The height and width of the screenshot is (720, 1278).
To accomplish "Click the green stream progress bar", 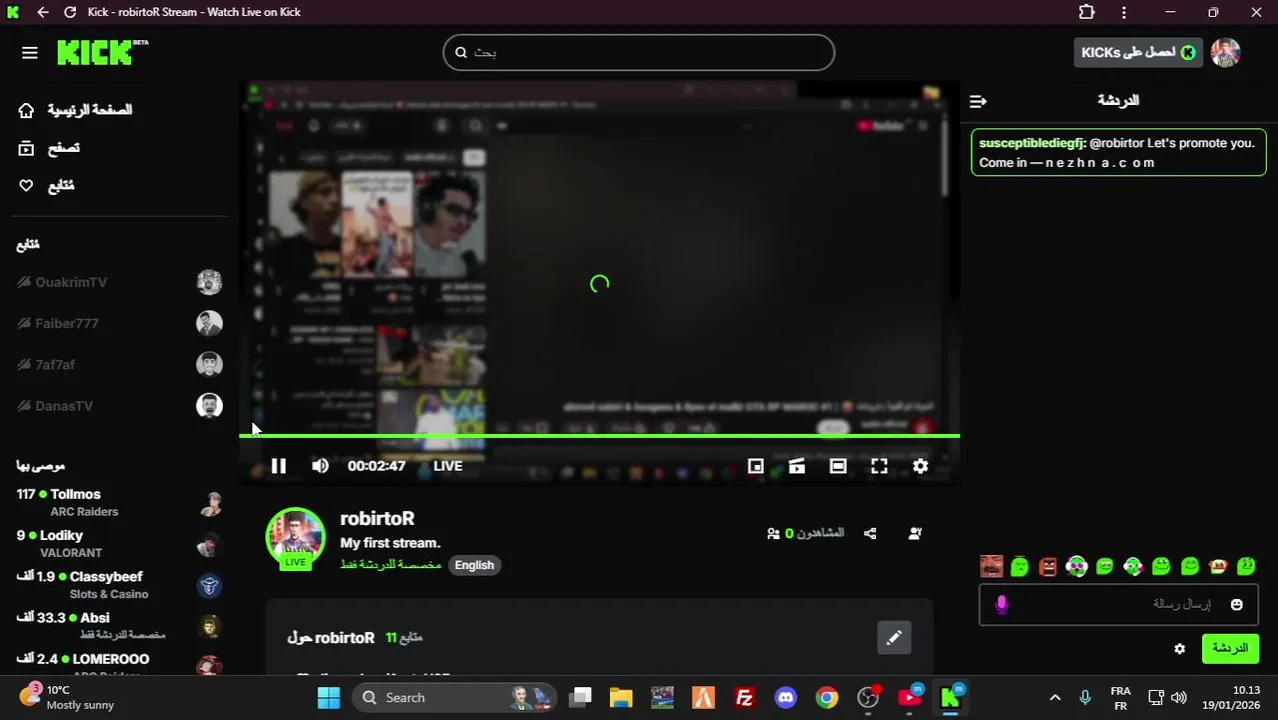I will [x=599, y=436].
